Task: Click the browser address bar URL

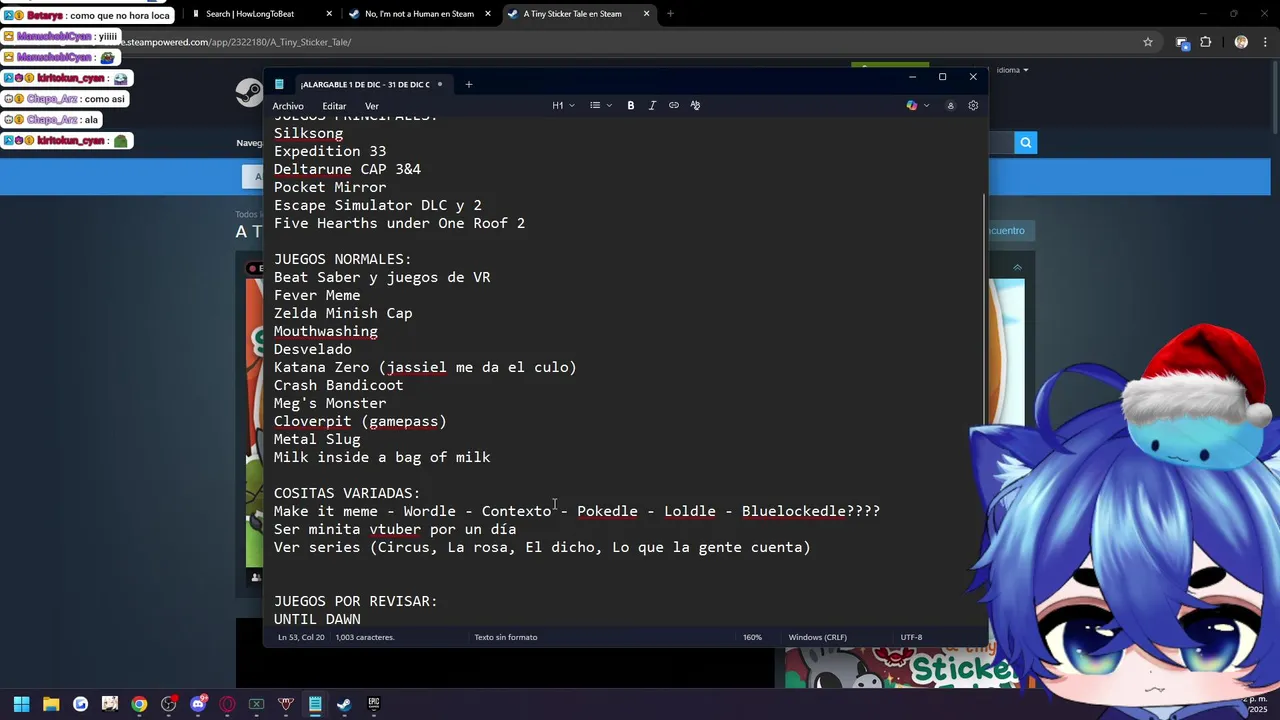Action: (x=236, y=42)
